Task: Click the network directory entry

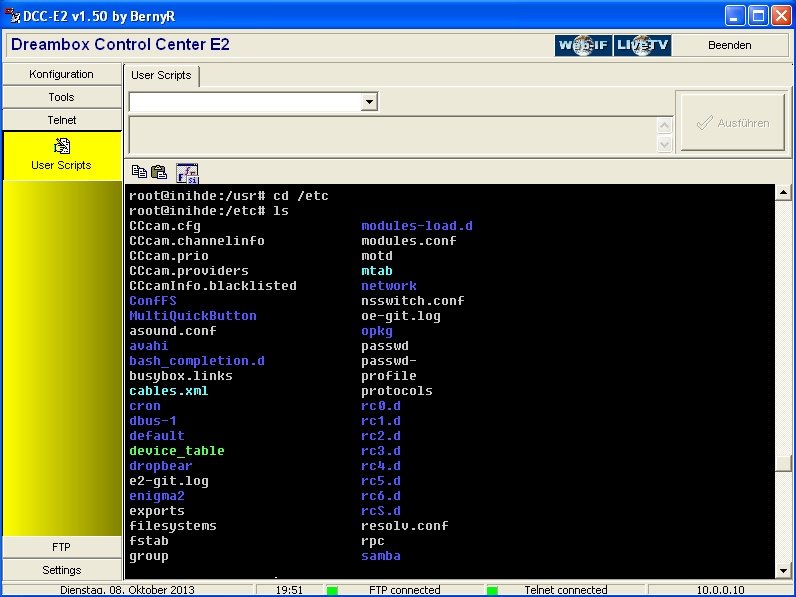Action: (x=389, y=286)
